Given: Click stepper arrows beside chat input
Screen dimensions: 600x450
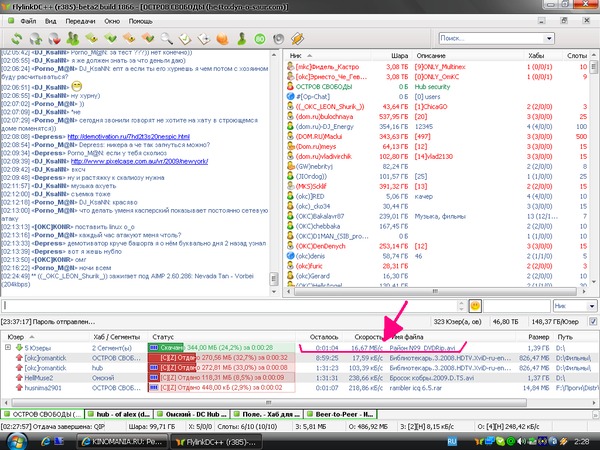Looking at the screenshot, I should tap(461, 305).
